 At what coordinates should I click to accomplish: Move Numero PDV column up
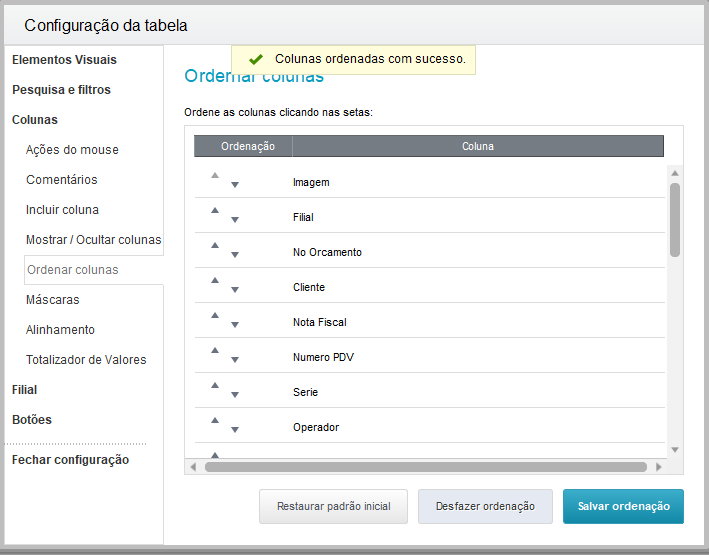pos(215,350)
